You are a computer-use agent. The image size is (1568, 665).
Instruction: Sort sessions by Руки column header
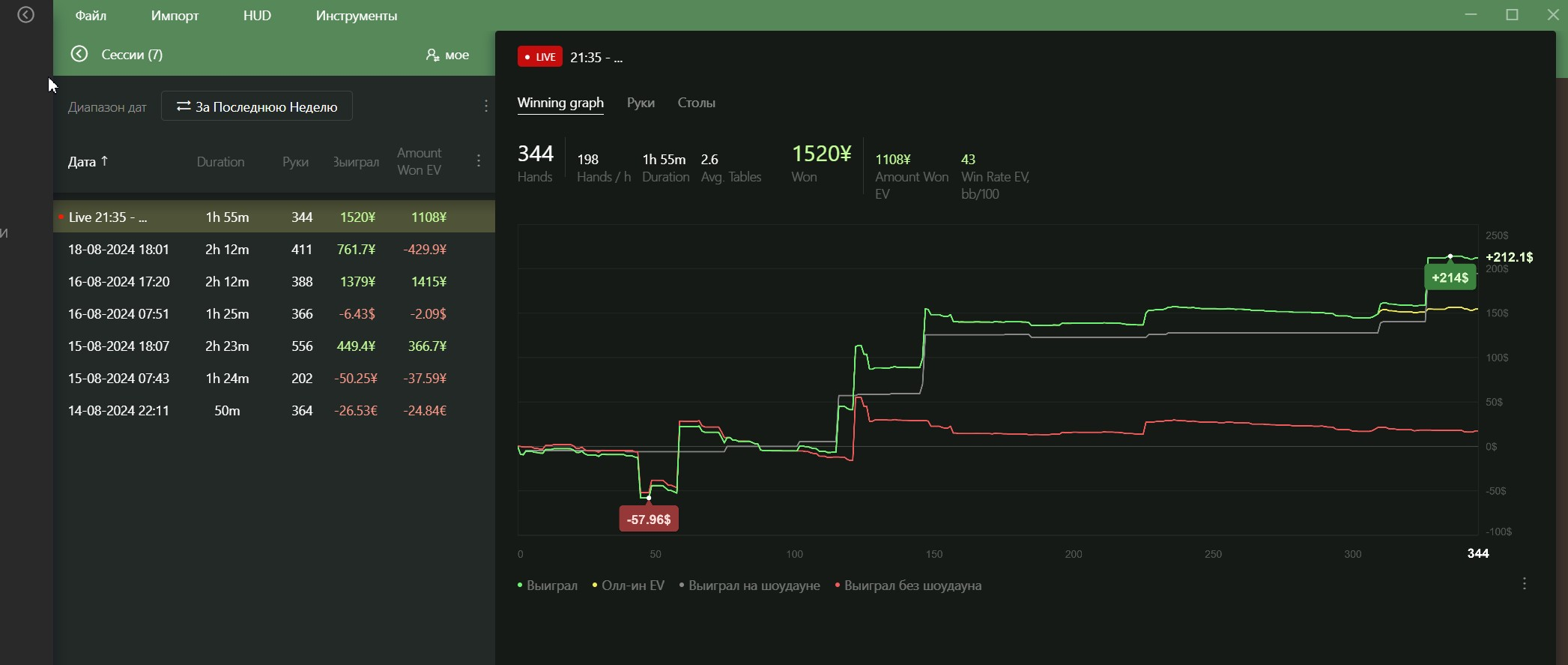click(x=295, y=161)
